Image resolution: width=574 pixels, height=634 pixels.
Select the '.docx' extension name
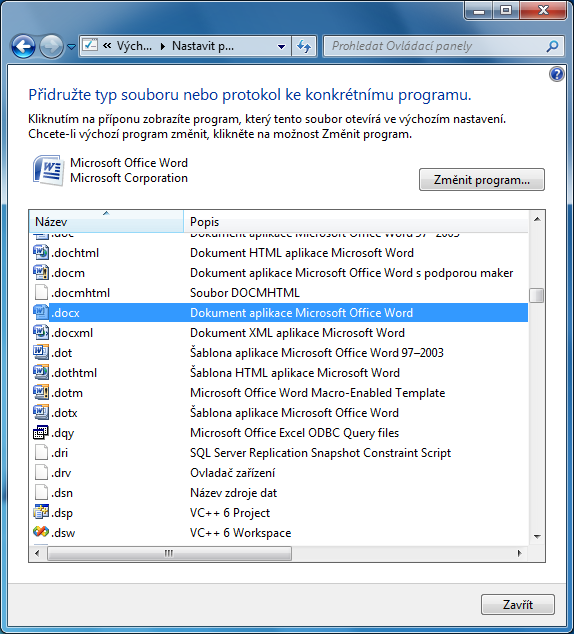point(65,313)
